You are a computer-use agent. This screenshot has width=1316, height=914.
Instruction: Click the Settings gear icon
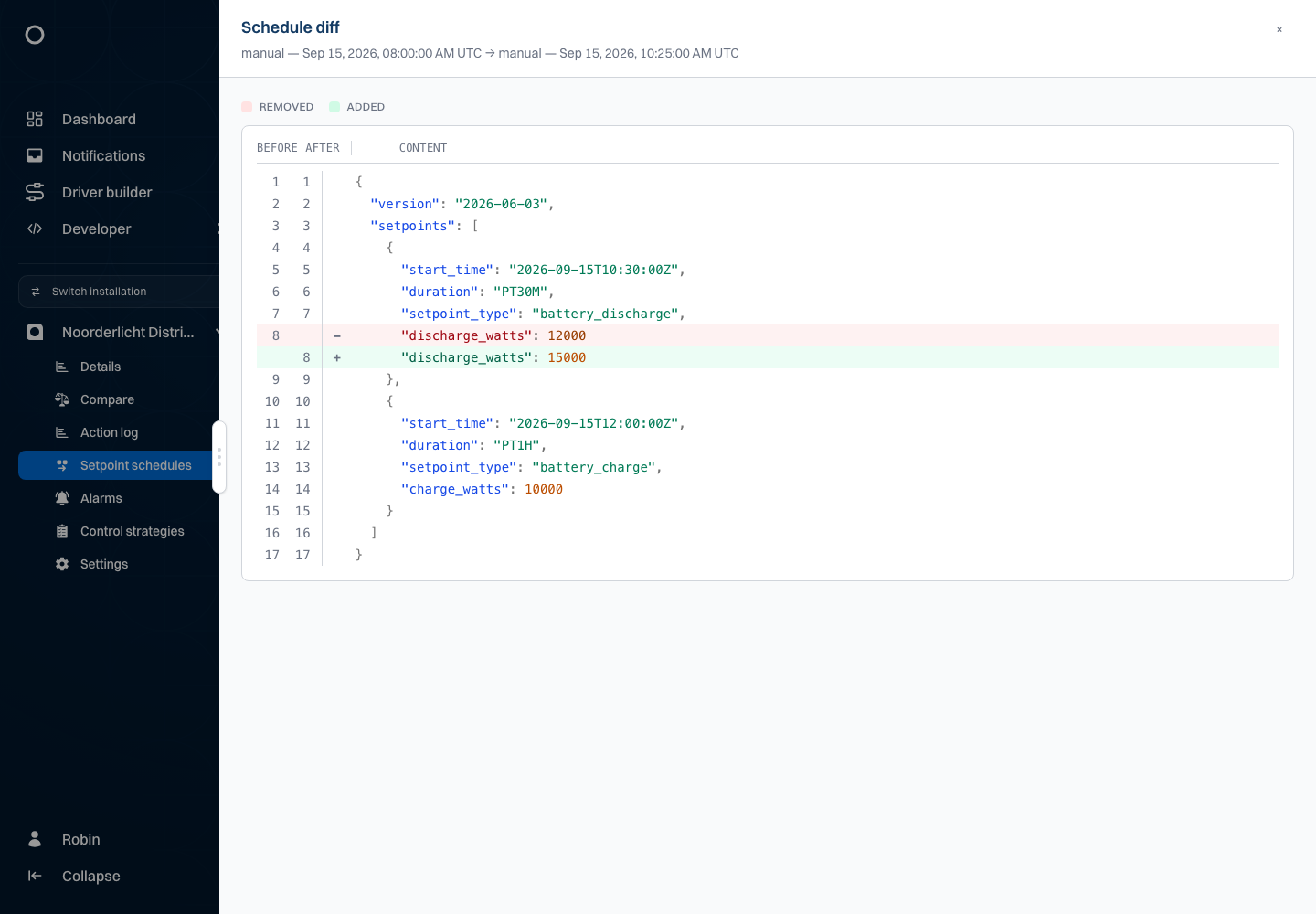pyautogui.click(x=62, y=564)
